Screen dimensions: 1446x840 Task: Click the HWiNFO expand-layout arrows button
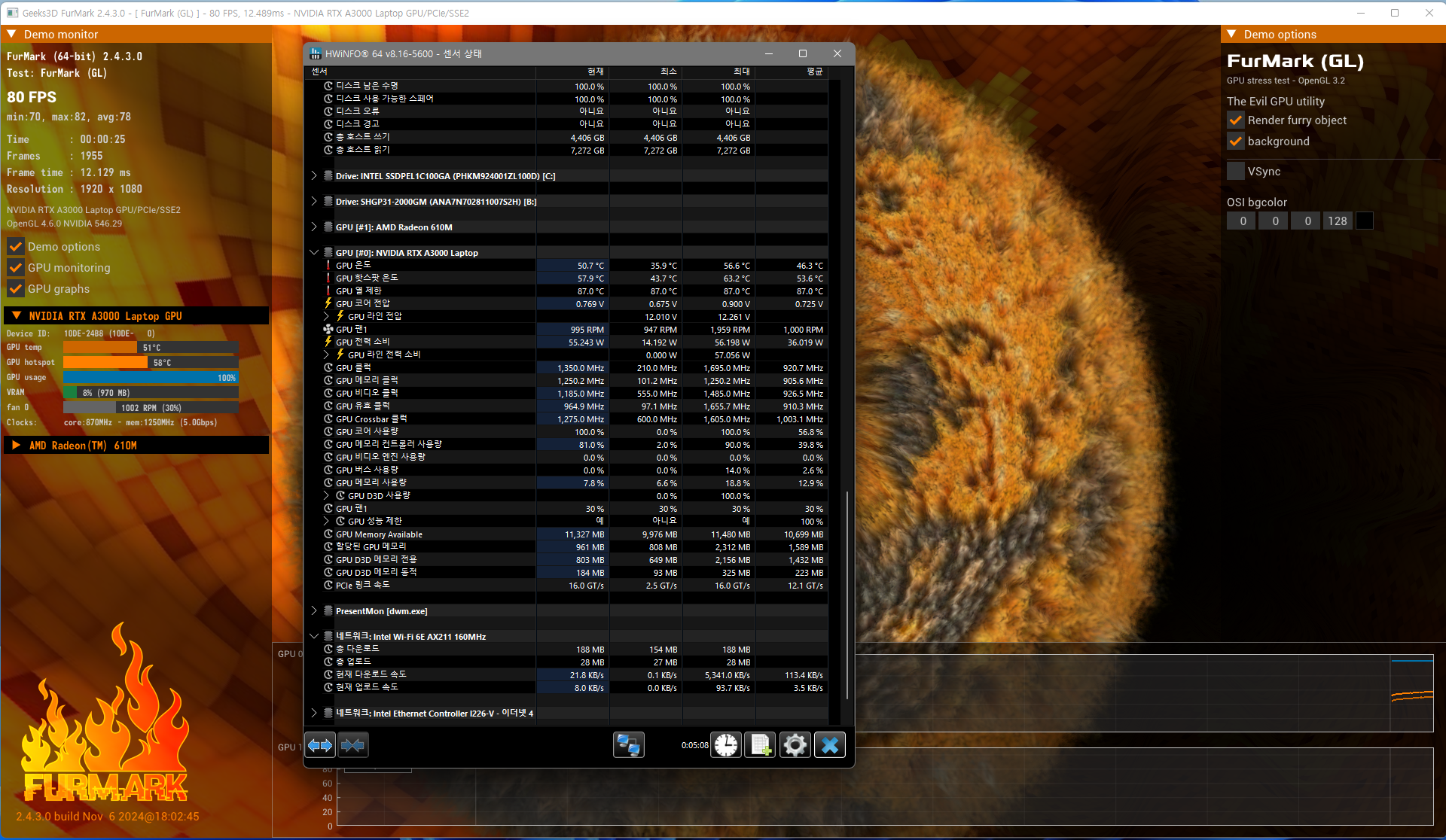(x=320, y=745)
